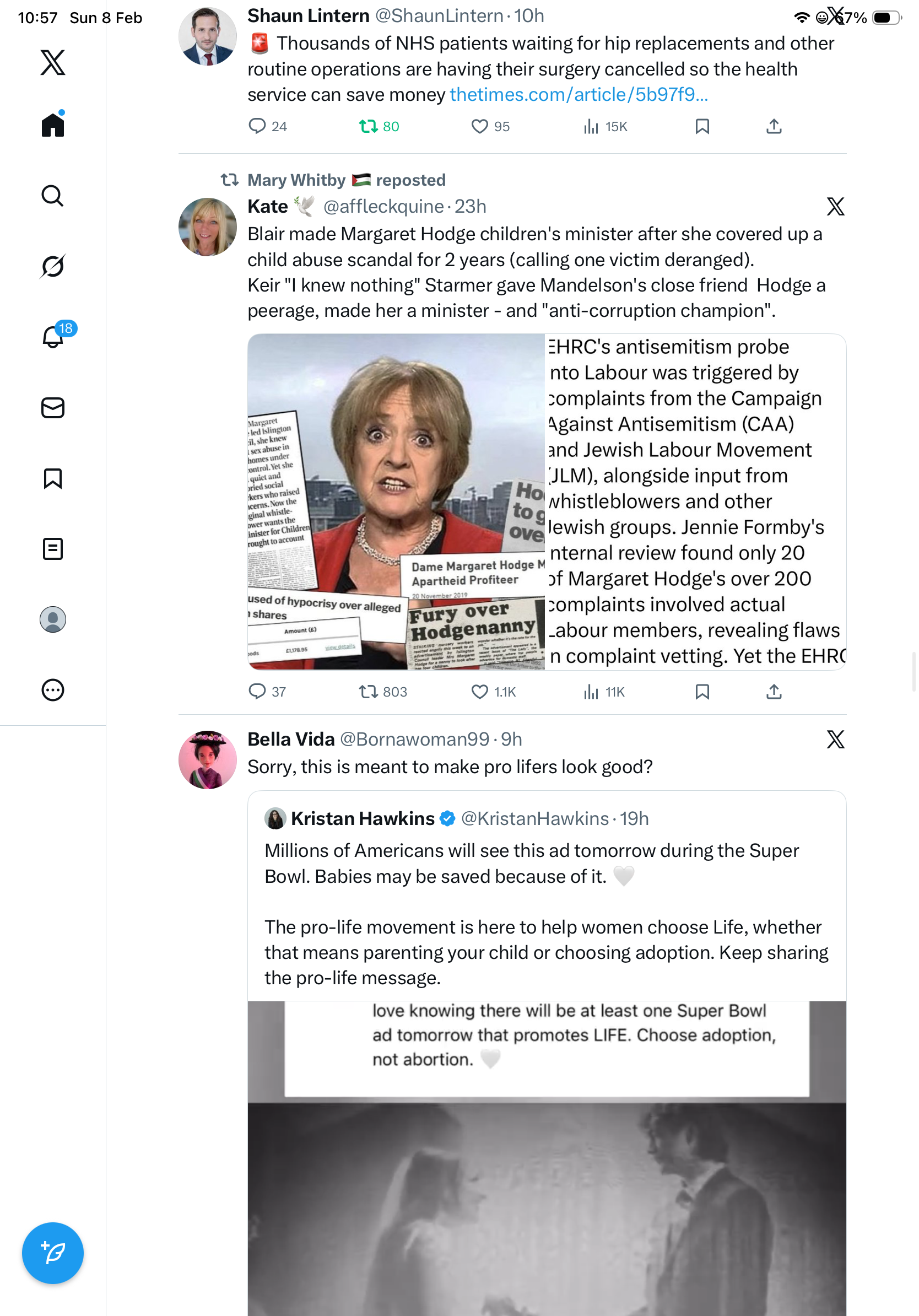Open Search from the sidebar
Image resolution: width=919 pixels, height=1316 pixels.
point(53,196)
